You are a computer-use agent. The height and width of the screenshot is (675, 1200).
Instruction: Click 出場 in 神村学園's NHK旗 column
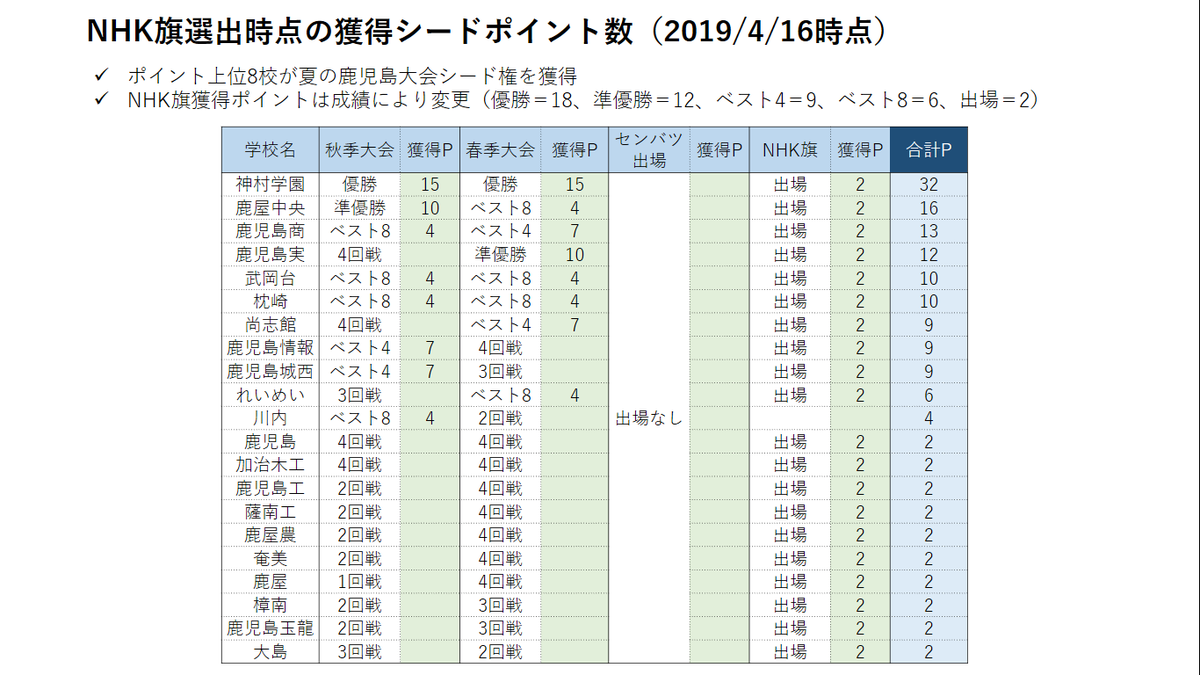click(x=789, y=185)
